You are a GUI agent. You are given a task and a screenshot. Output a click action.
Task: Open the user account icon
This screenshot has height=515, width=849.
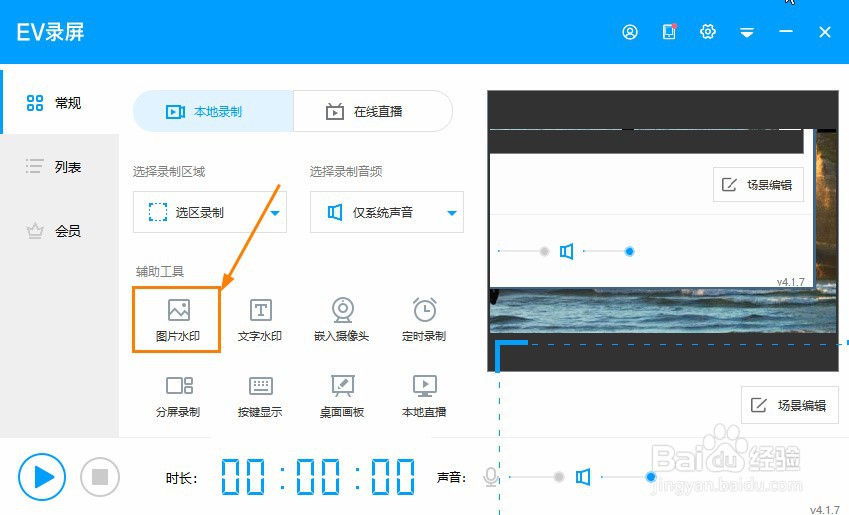point(630,32)
